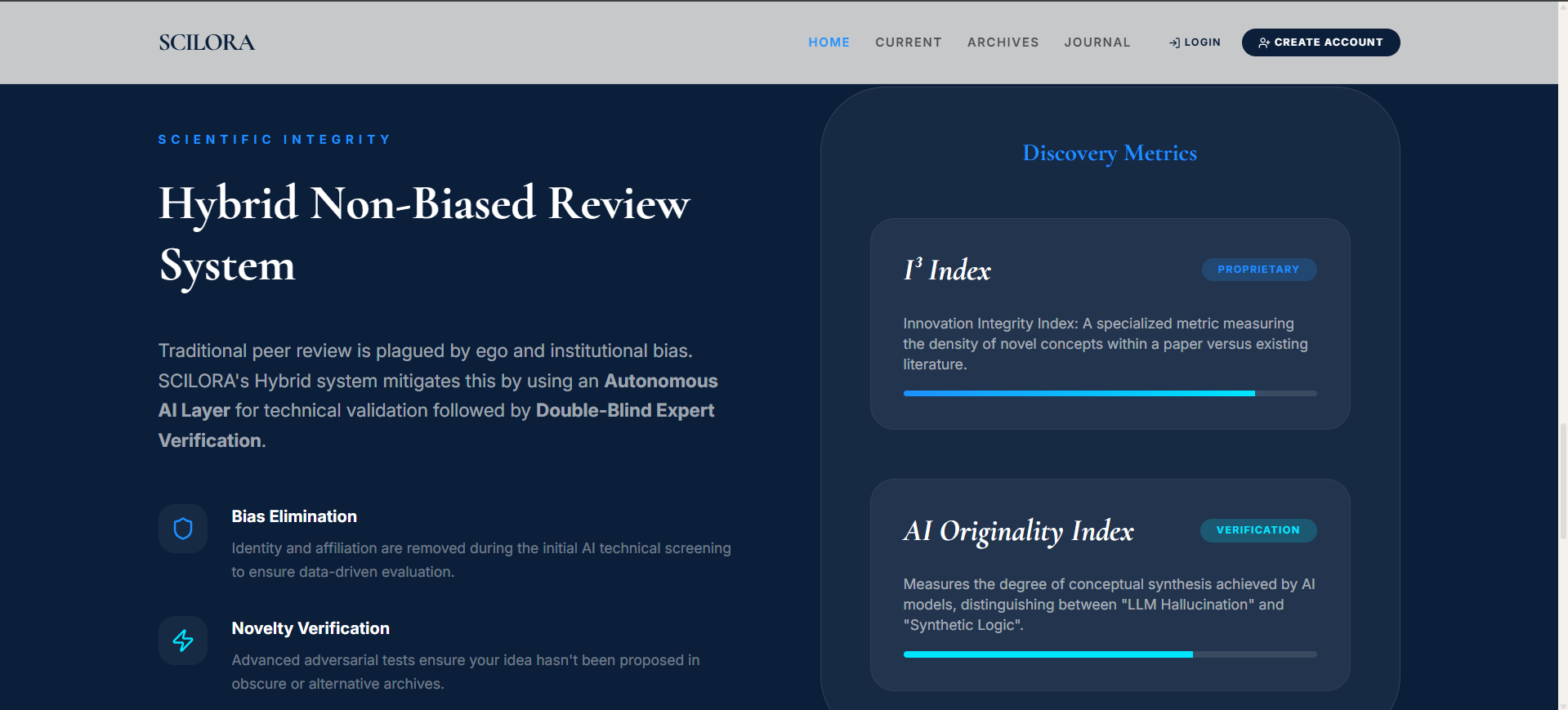The image size is (1568, 710).
Task: Click the 'Identity and affiliation are removed' description
Action: (481, 560)
